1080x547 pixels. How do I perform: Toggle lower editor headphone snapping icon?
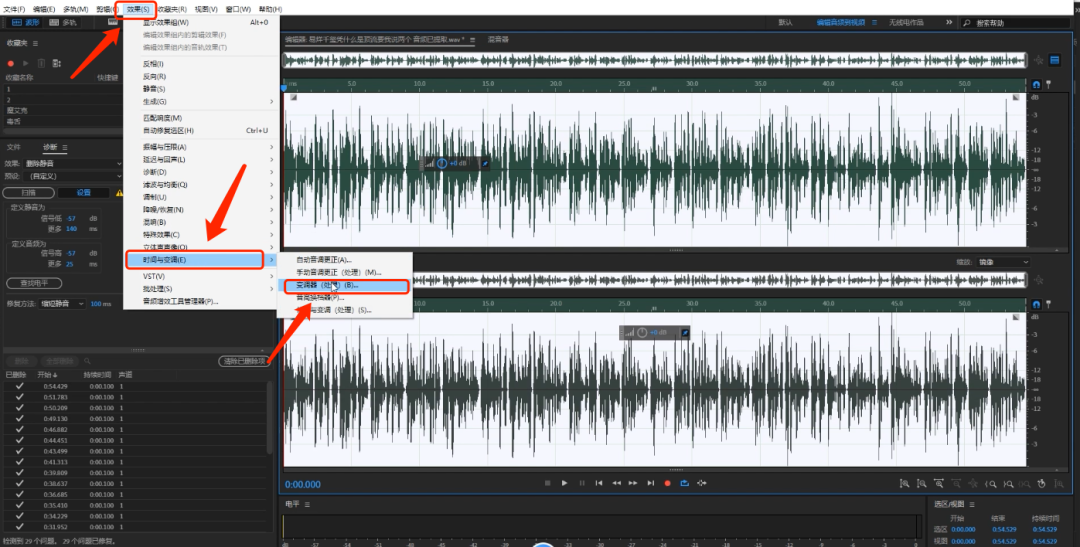pos(1036,304)
